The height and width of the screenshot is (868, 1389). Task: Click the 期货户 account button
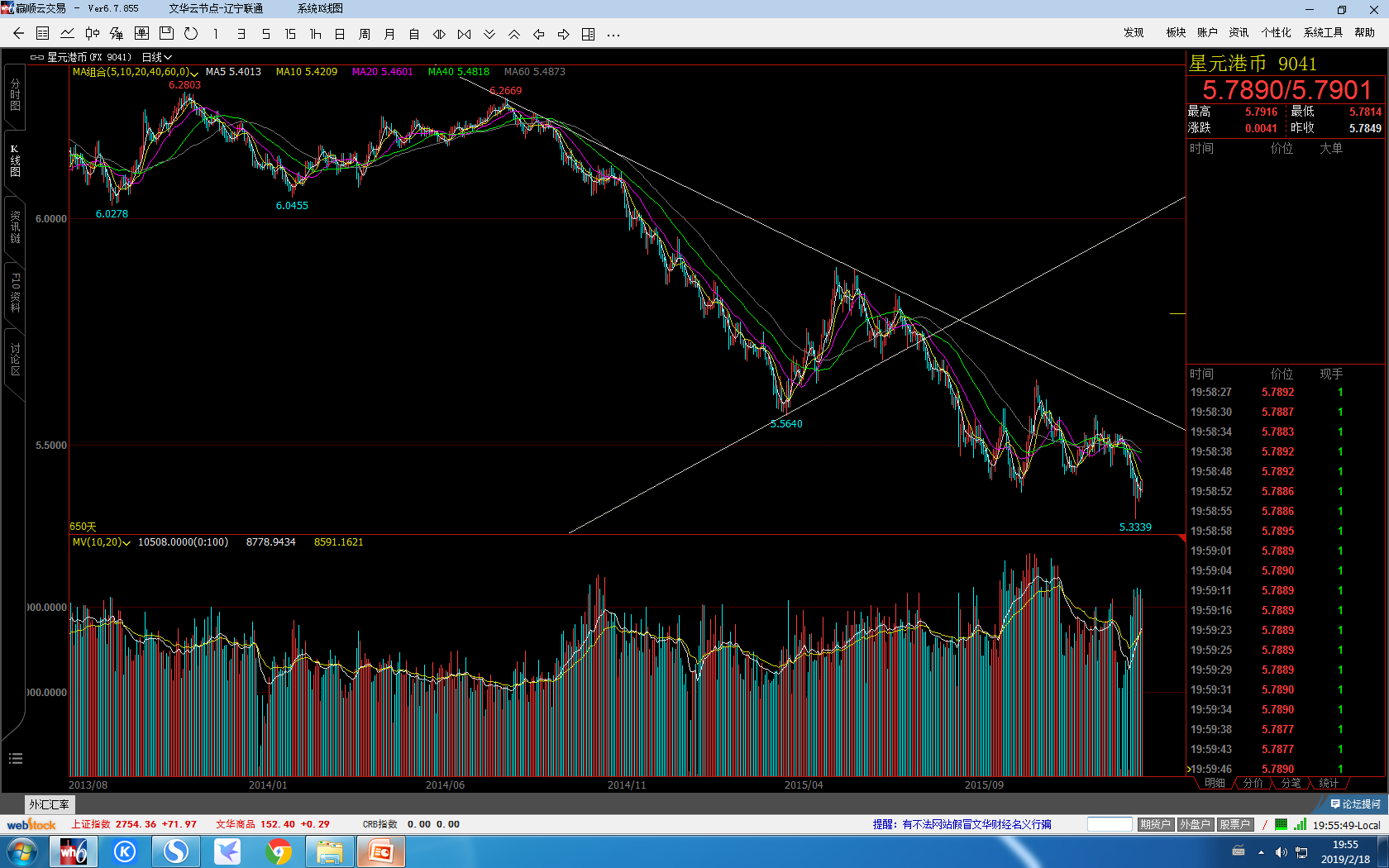[x=1155, y=824]
